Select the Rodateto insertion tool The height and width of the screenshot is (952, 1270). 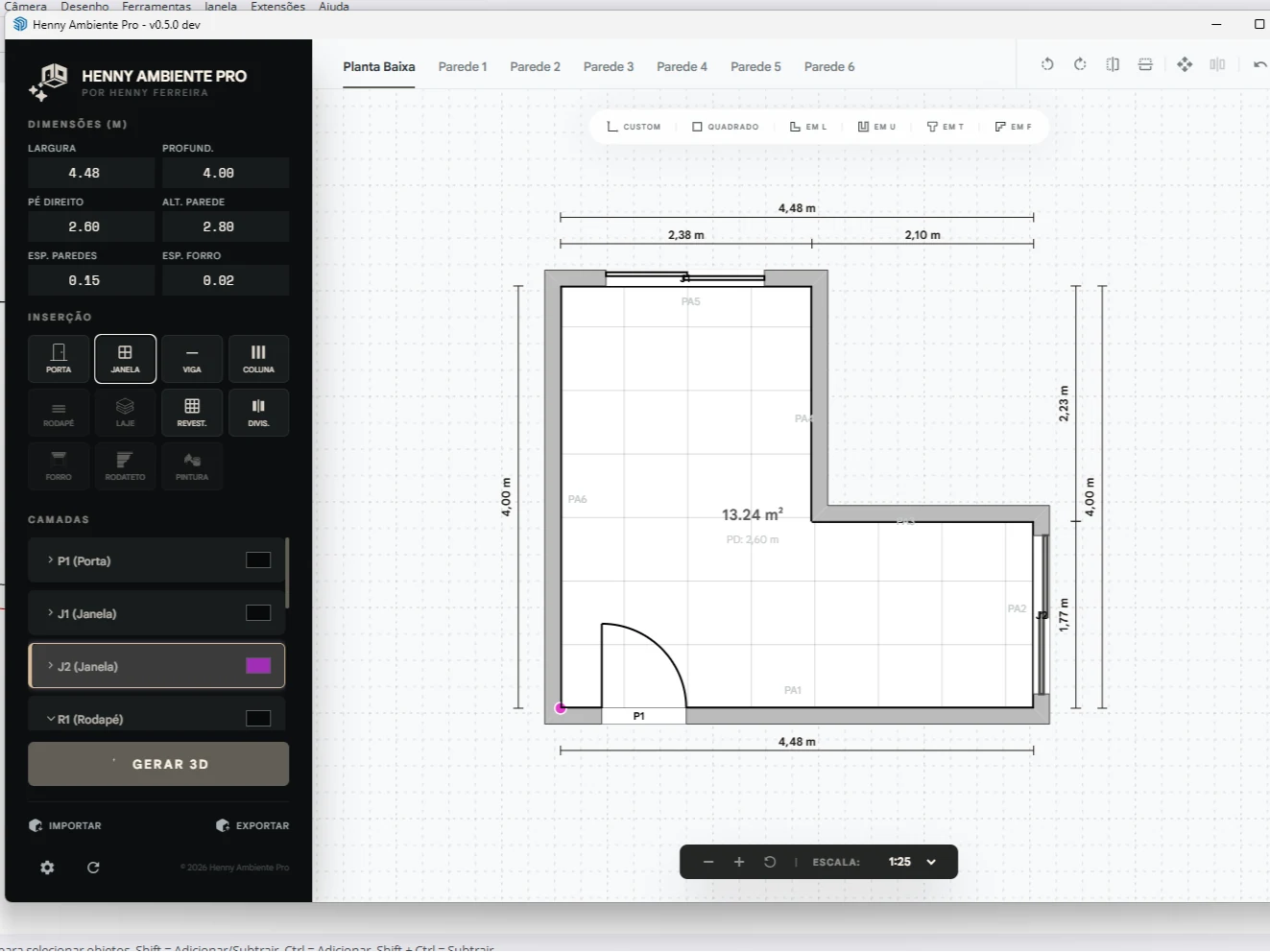coord(125,466)
